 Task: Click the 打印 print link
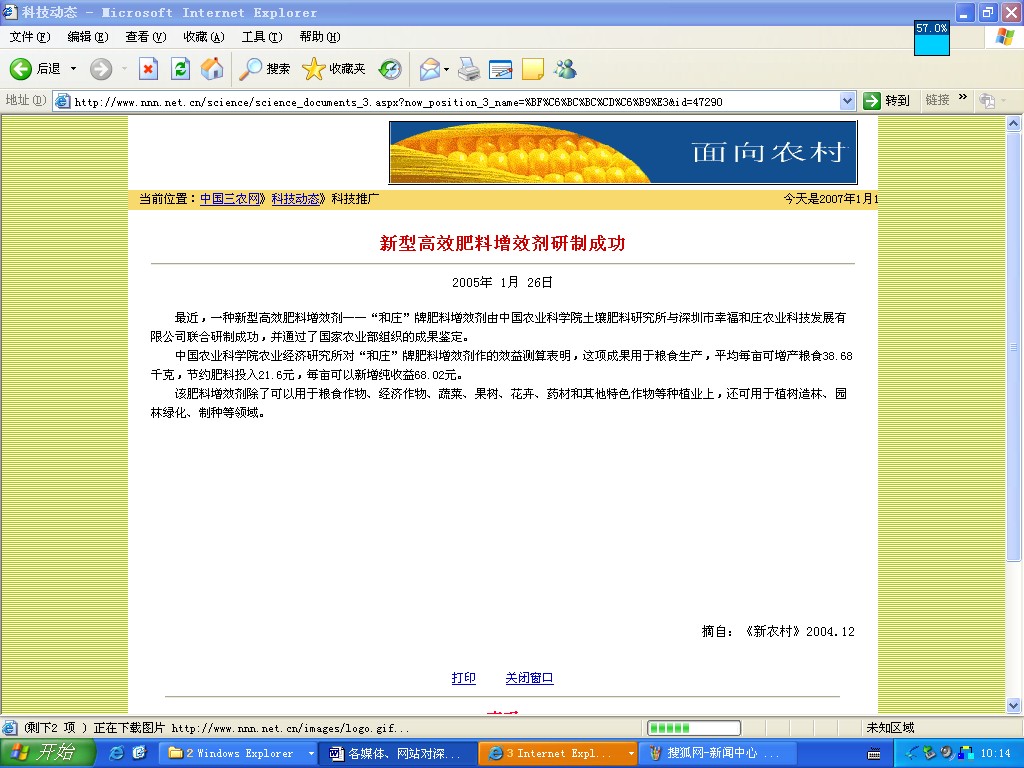pyautogui.click(x=464, y=678)
